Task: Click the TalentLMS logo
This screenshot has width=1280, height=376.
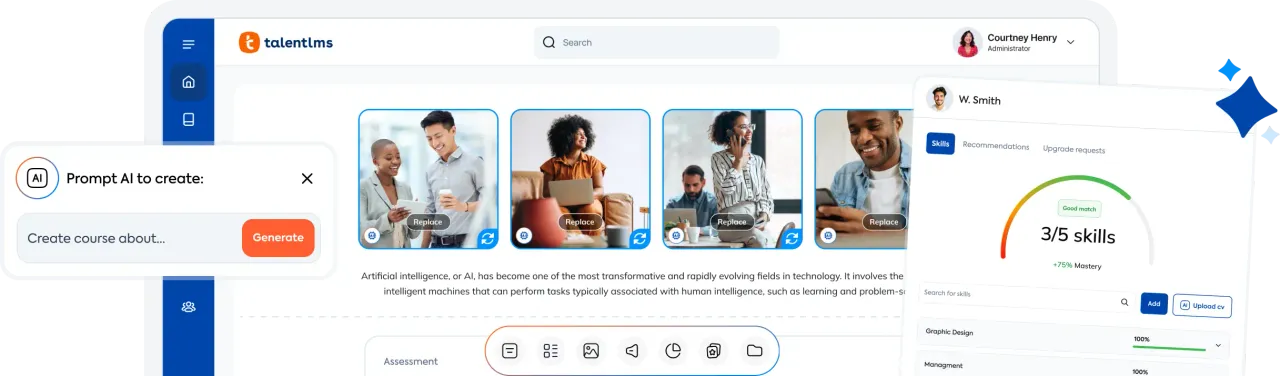Action: 286,42
